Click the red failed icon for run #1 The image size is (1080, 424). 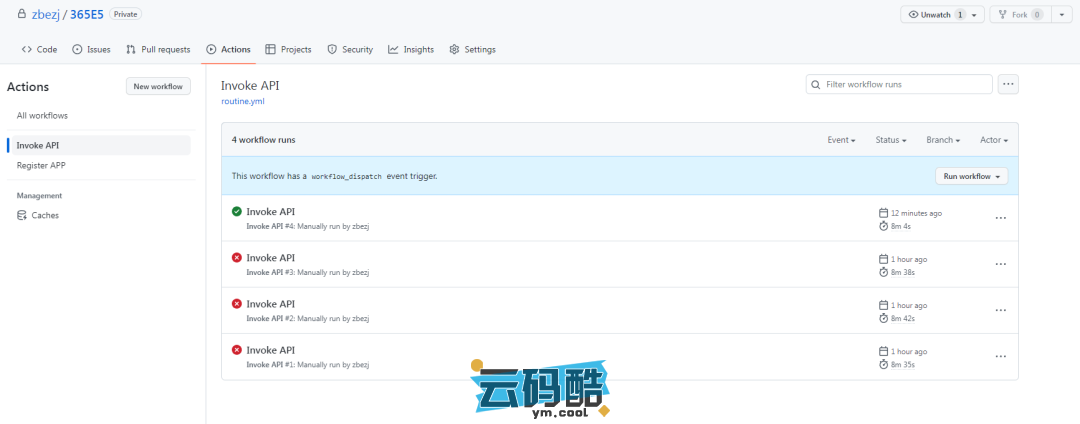click(236, 350)
